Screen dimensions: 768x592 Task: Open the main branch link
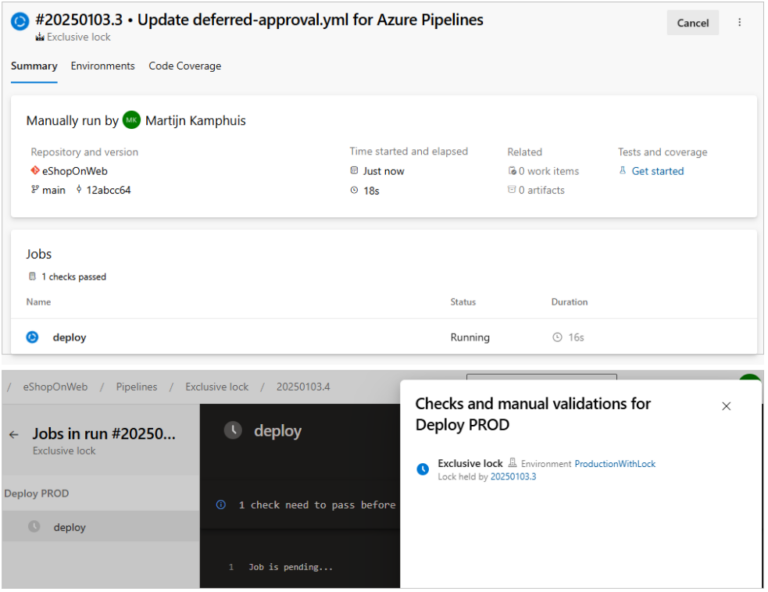53,190
